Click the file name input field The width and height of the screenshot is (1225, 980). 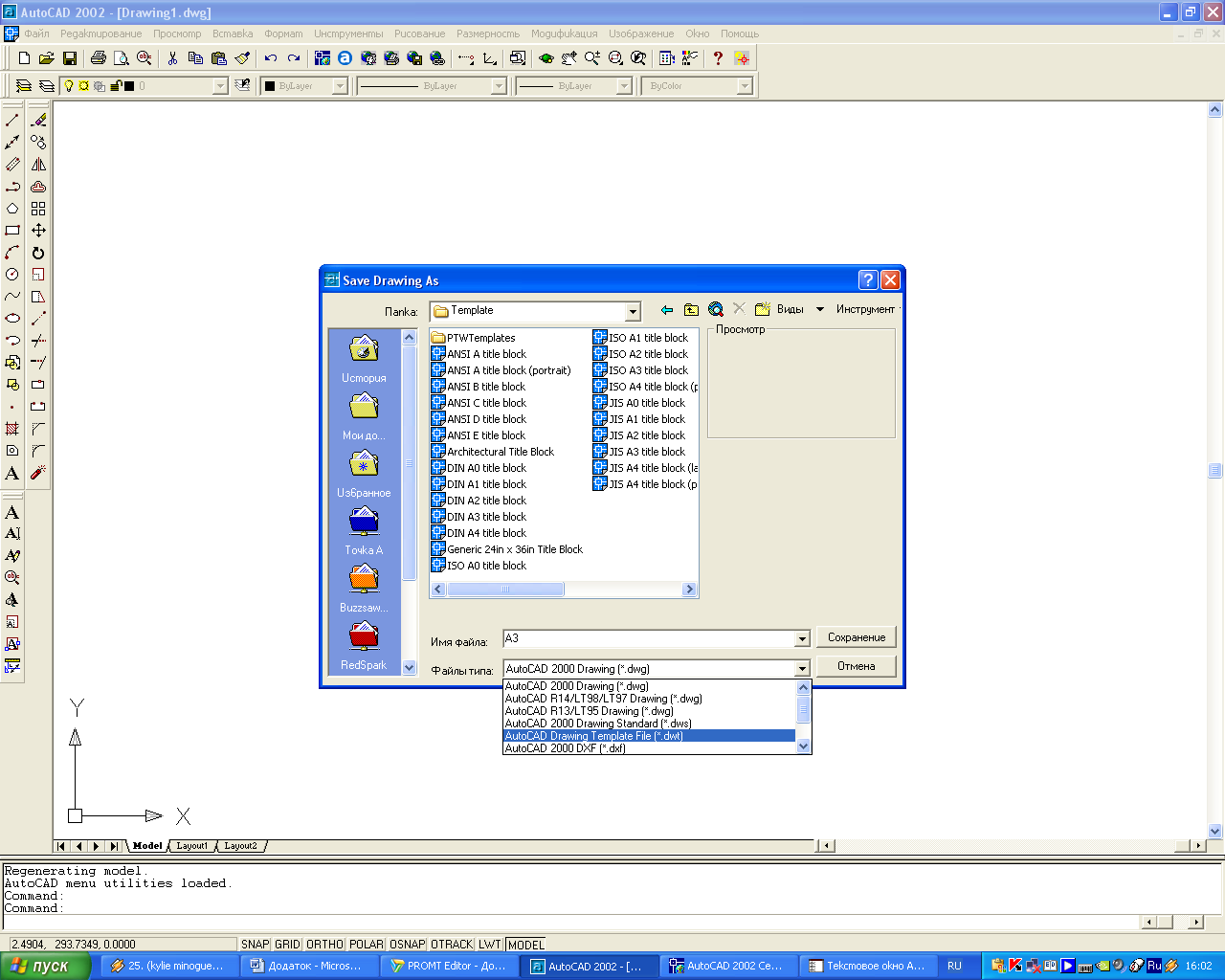649,639
